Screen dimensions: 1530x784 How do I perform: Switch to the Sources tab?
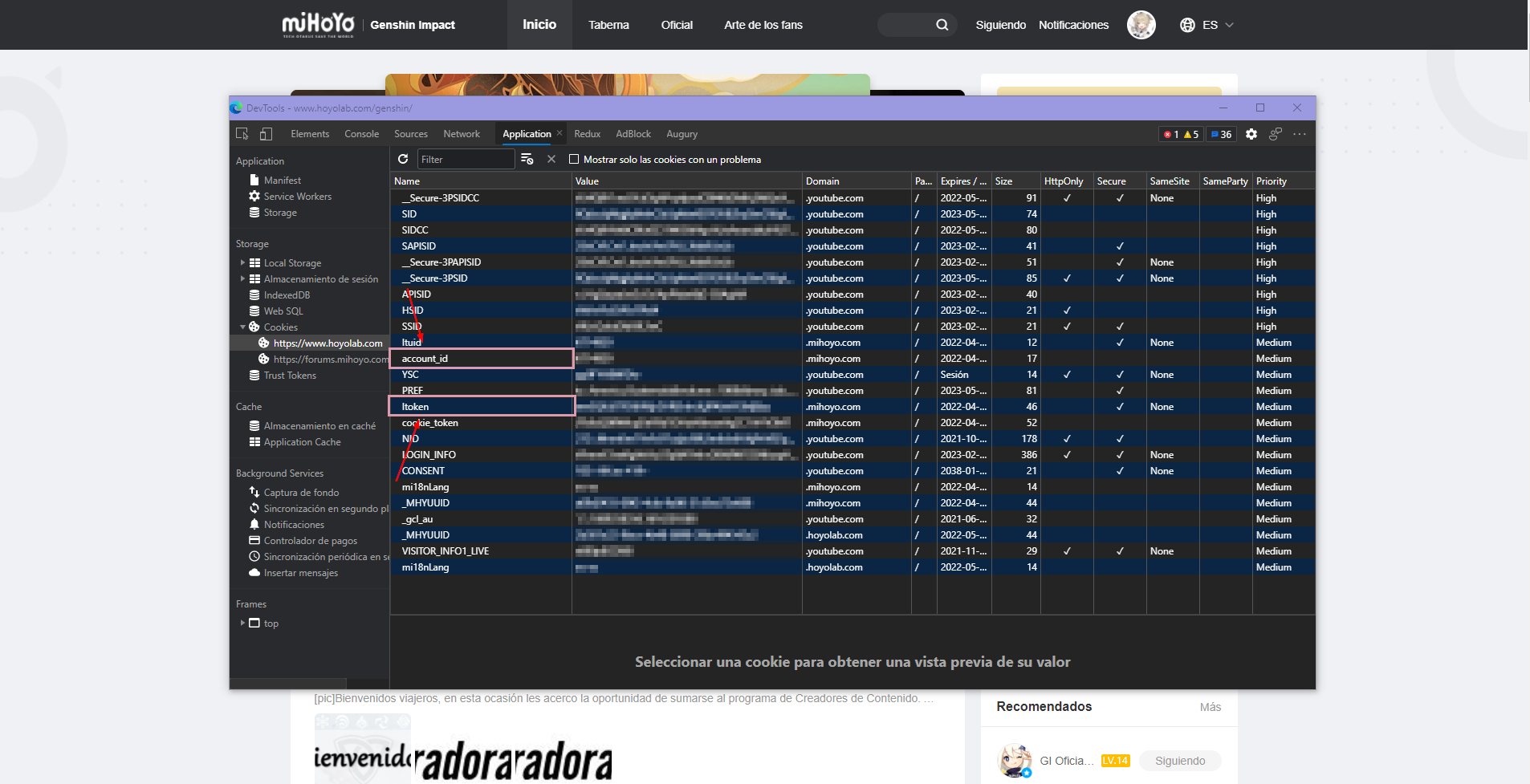click(x=411, y=134)
